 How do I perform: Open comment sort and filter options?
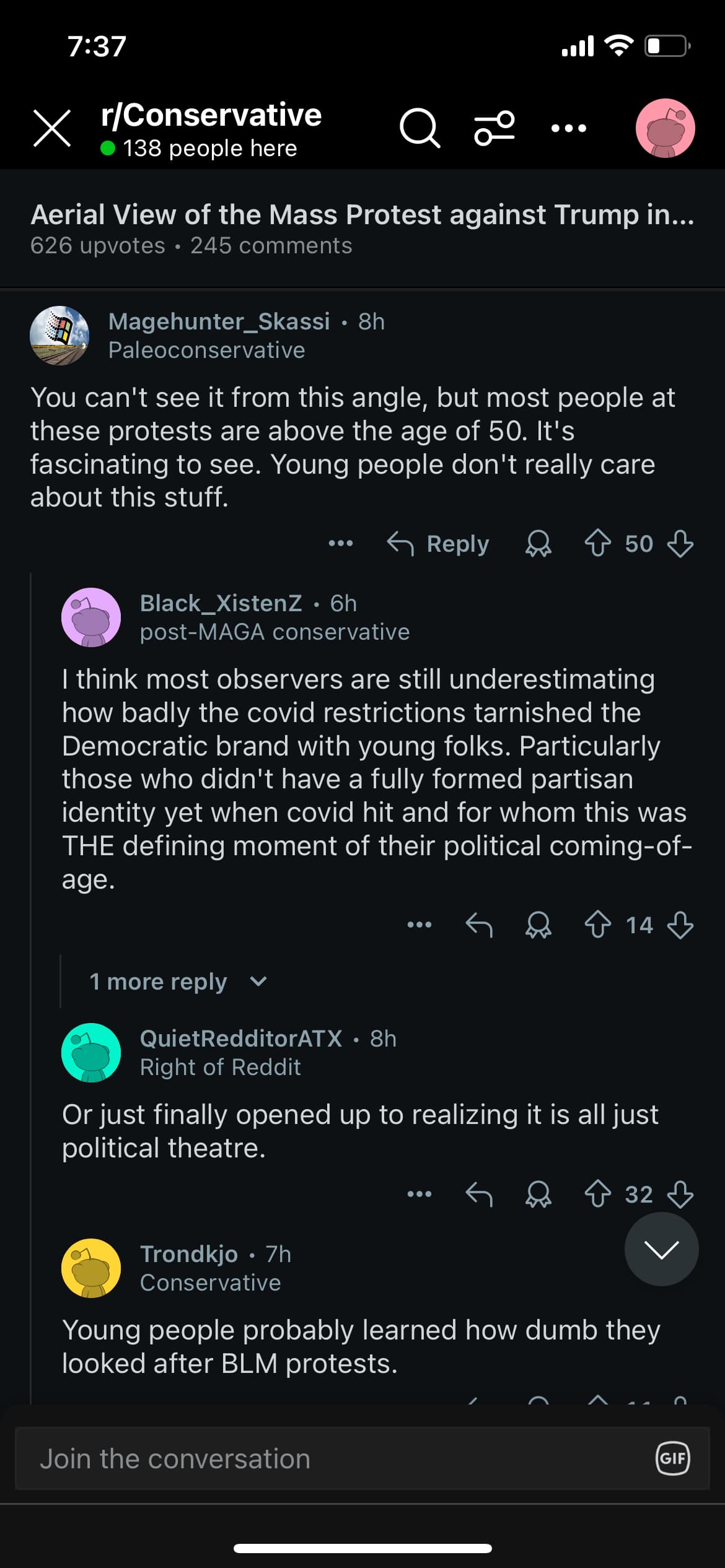click(x=494, y=128)
